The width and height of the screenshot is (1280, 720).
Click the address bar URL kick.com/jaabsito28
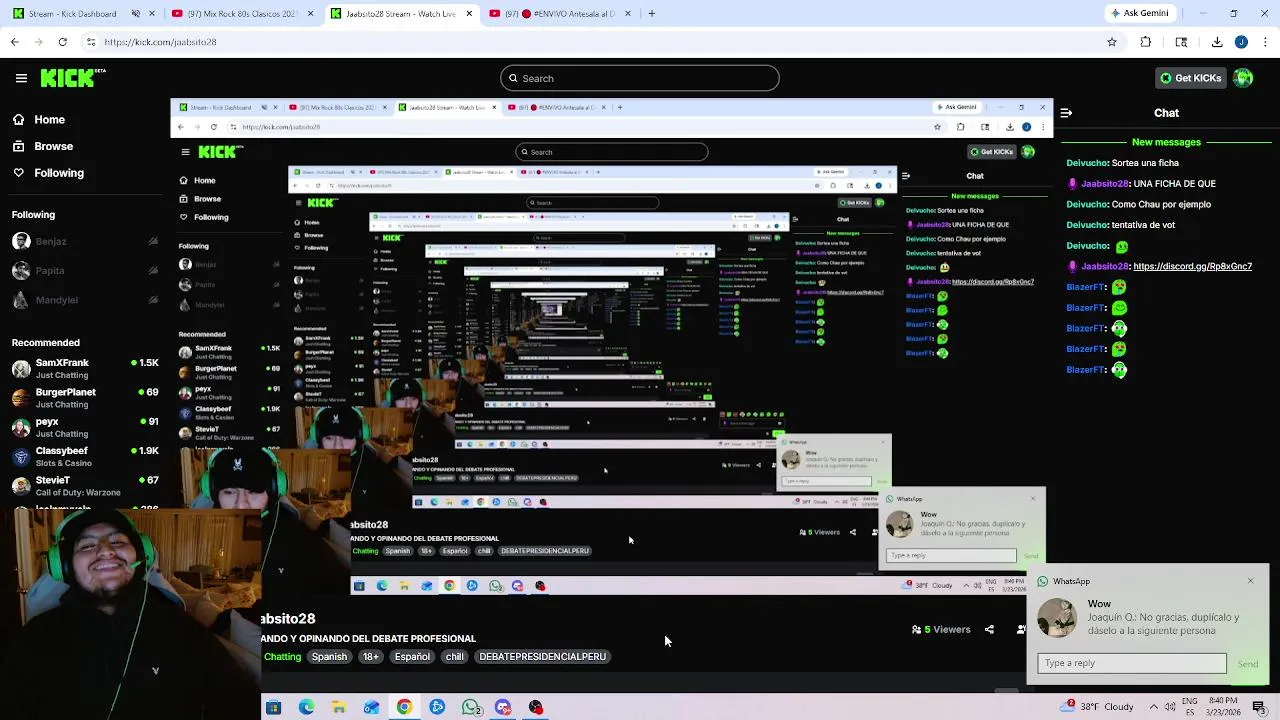(160, 42)
